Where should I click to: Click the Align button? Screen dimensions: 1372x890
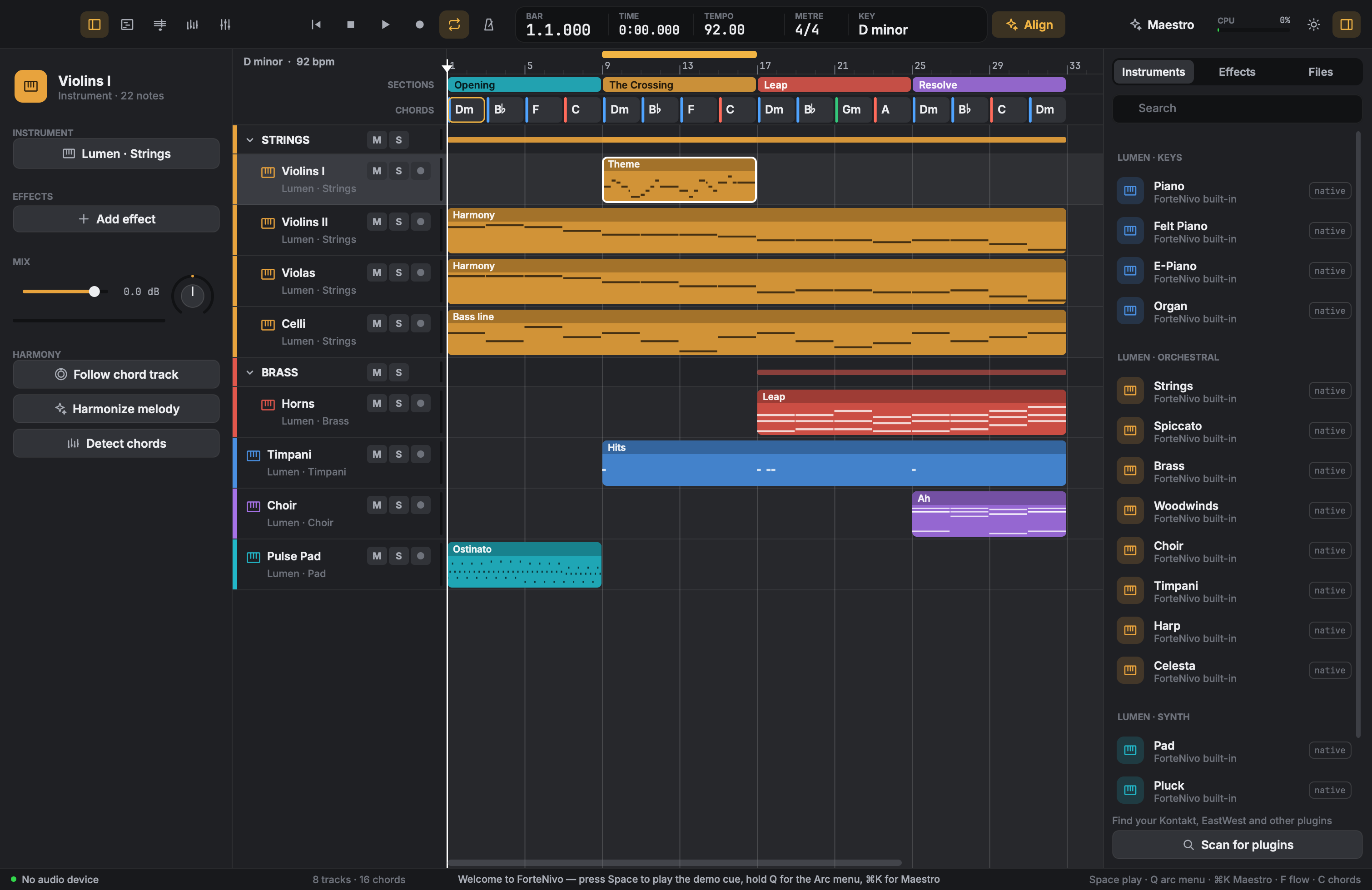tap(1029, 25)
